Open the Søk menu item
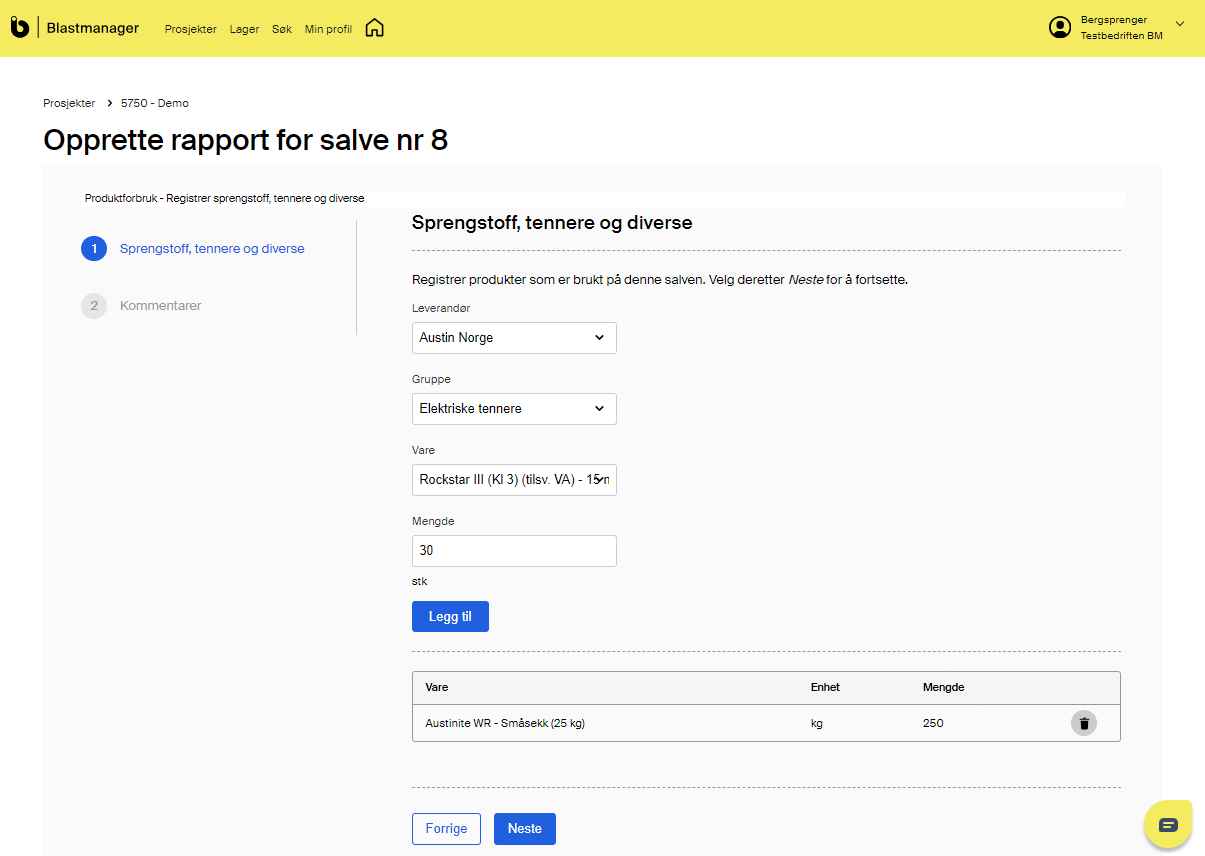 coord(282,29)
